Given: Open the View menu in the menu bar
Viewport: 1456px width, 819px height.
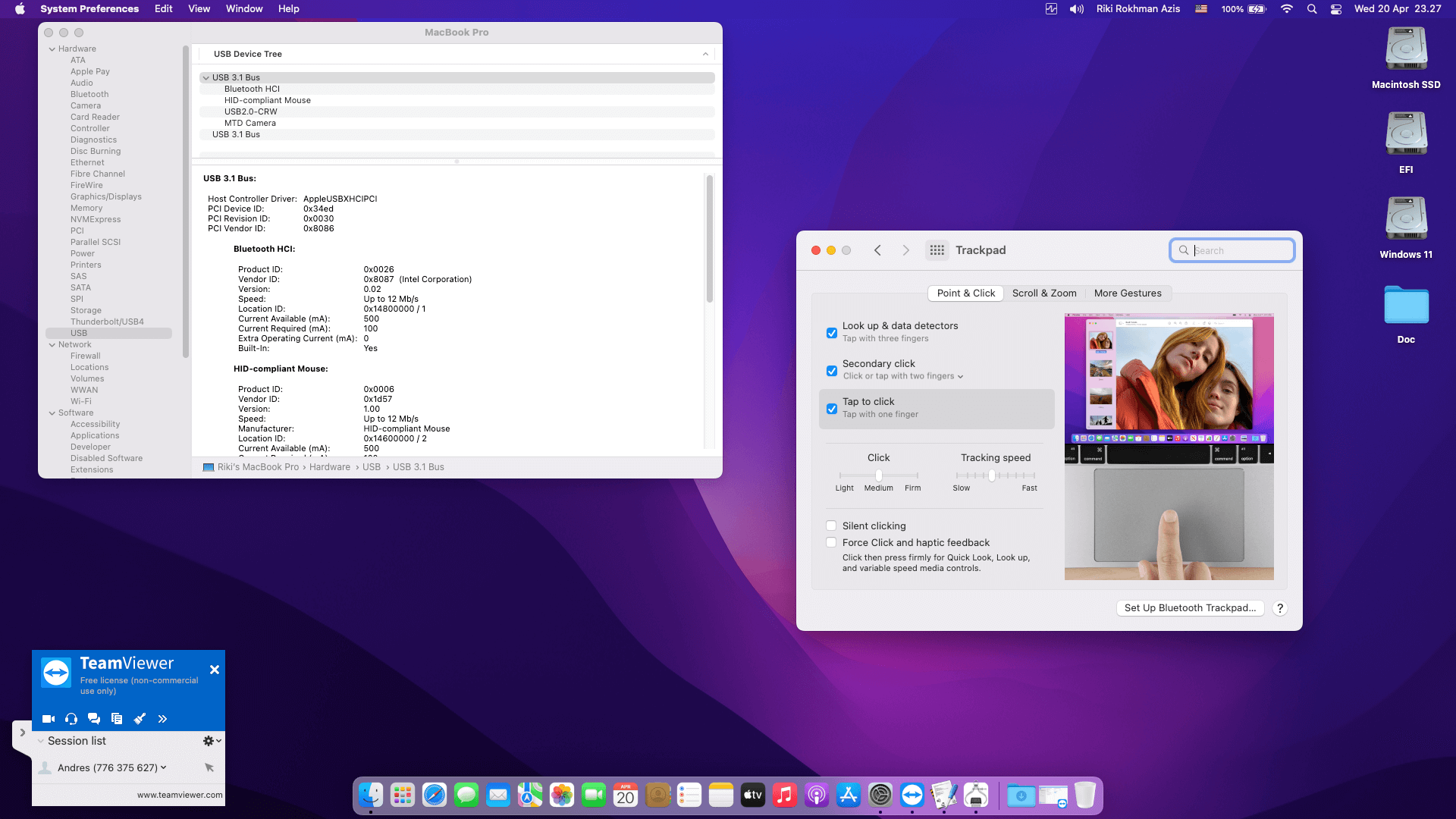Looking at the screenshot, I should pos(199,9).
